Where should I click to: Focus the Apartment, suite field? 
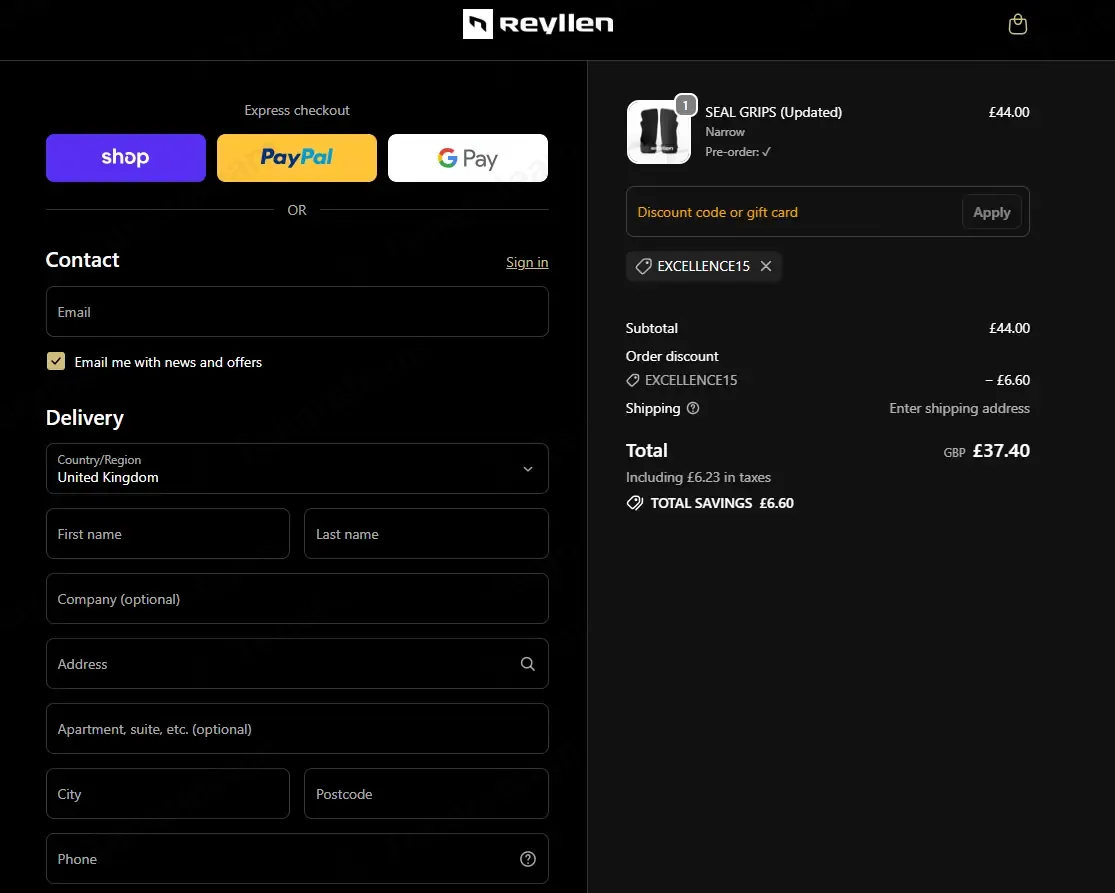[297, 729]
